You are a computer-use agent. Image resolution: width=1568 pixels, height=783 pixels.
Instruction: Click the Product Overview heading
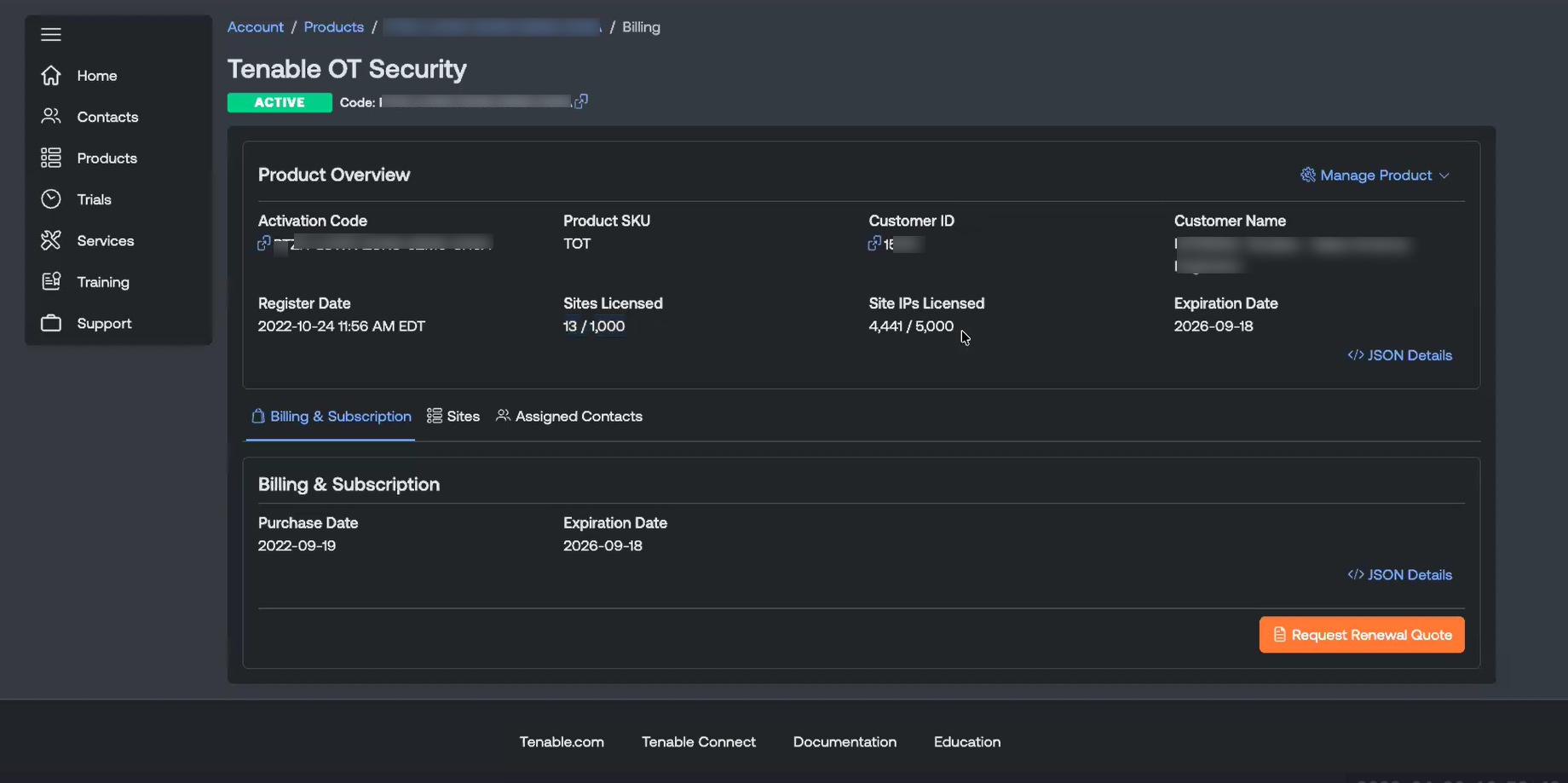click(x=334, y=175)
